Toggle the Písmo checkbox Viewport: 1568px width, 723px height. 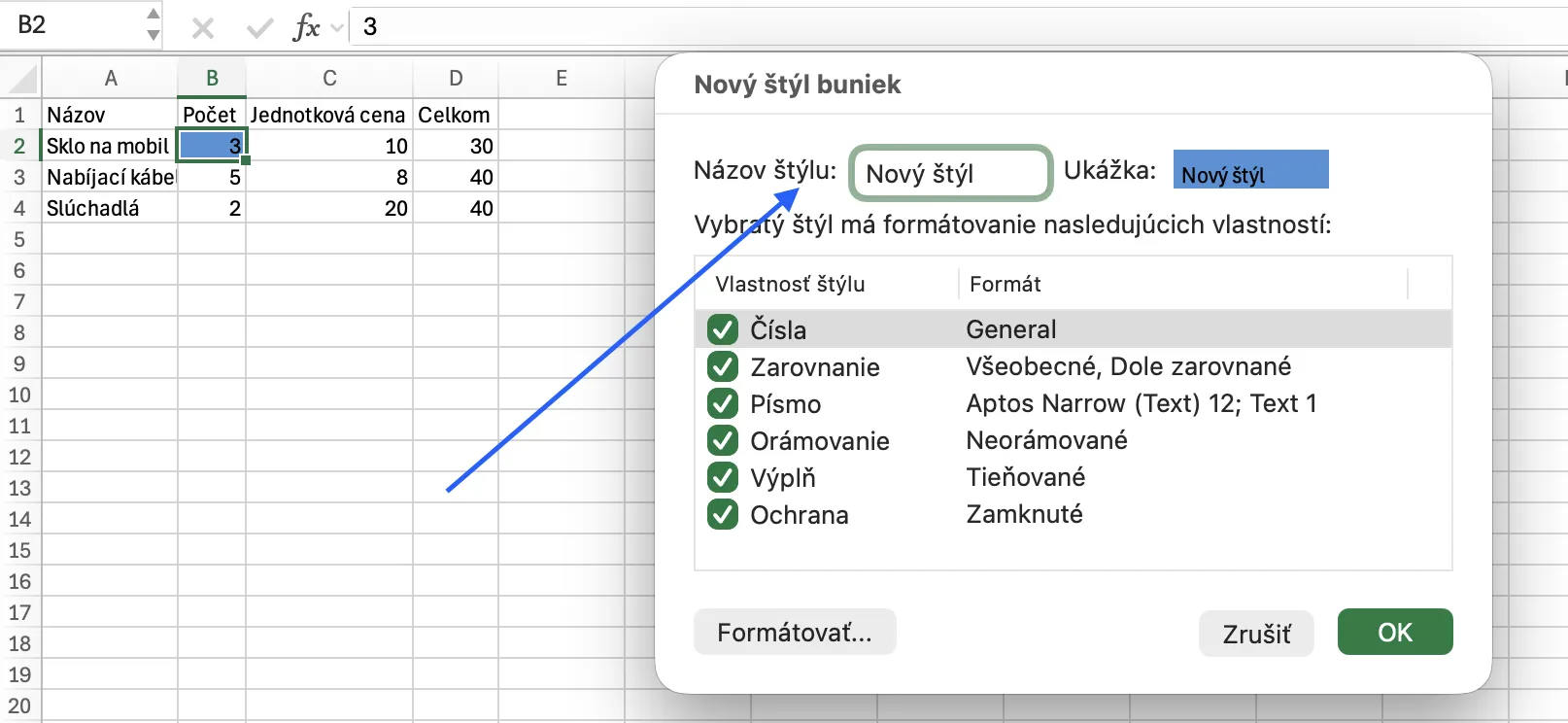pyautogui.click(x=723, y=403)
